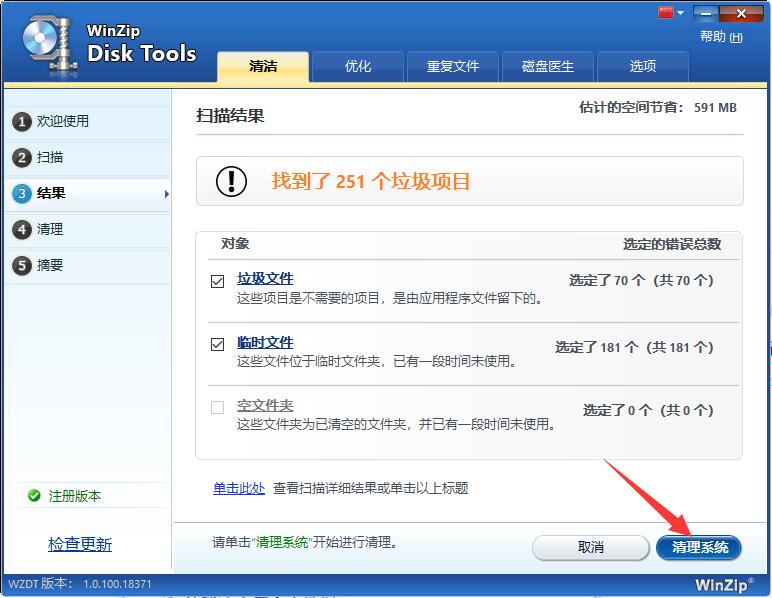This screenshot has width=772, height=598.
Task: Click the 这些项目是不需要的项目 description
Action: pyautogui.click(x=389, y=298)
